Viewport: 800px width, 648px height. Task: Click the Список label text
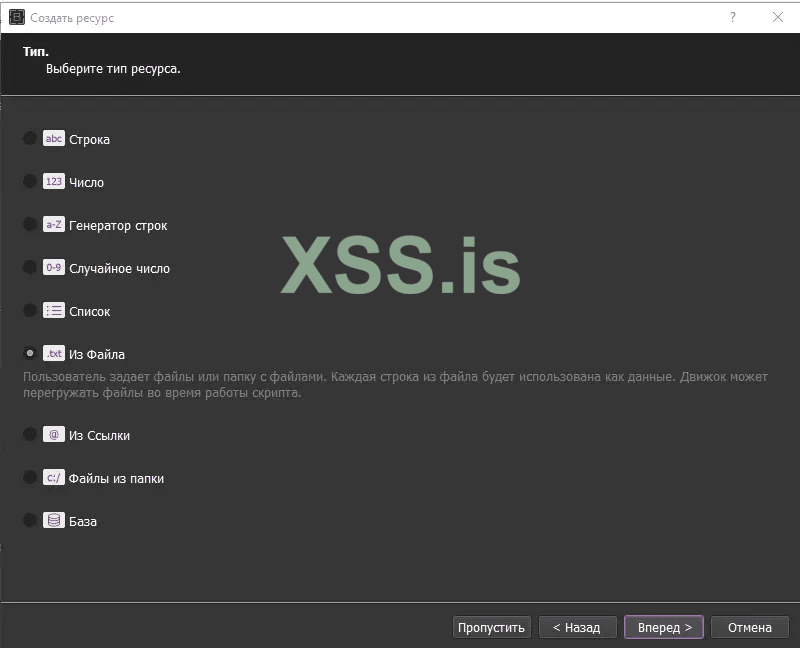tap(89, 311)
